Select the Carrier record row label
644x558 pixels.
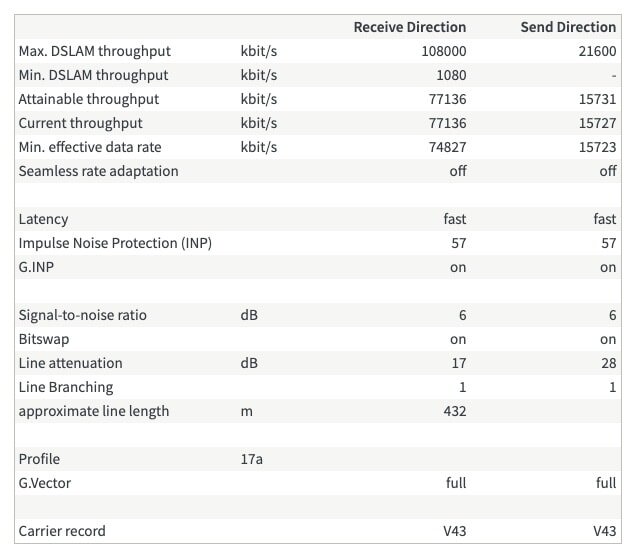(62, 531)
